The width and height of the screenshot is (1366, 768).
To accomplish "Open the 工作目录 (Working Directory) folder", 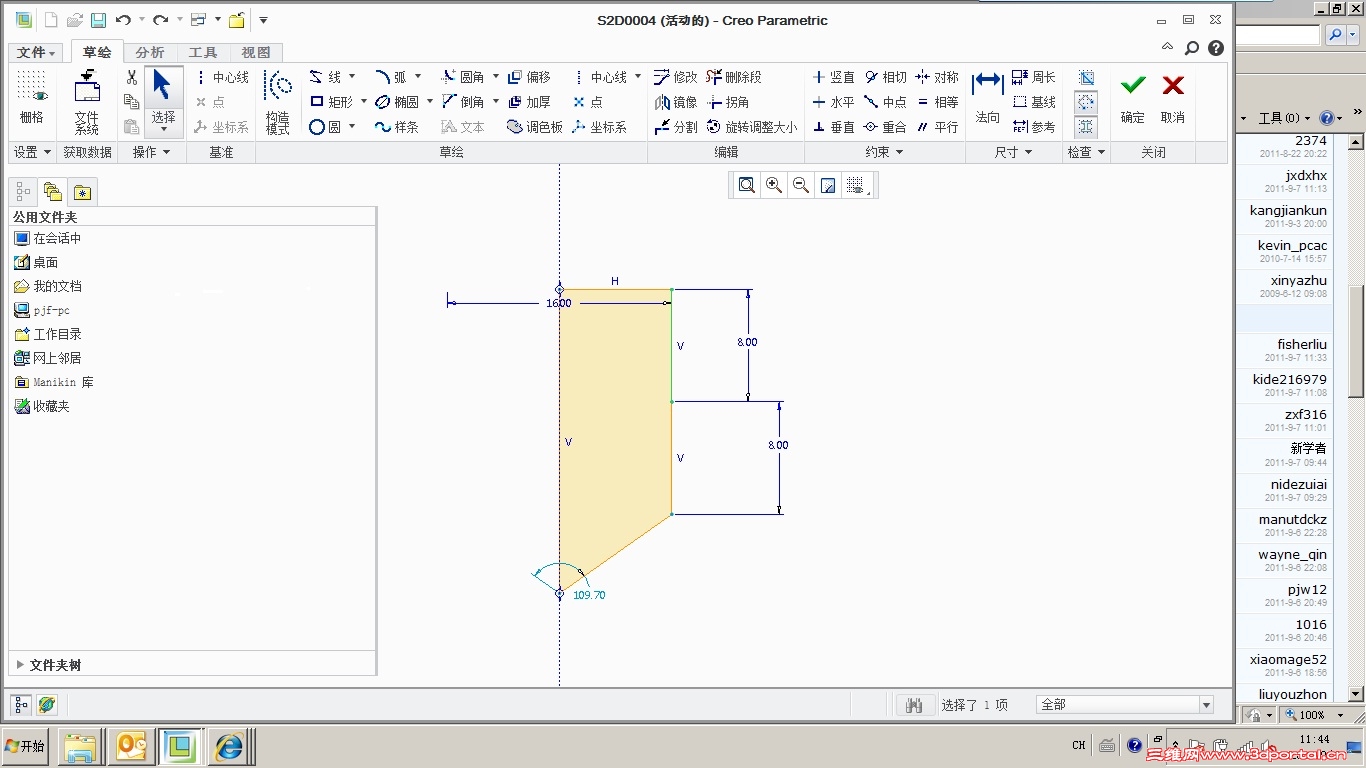I will (x=48, y=334).
